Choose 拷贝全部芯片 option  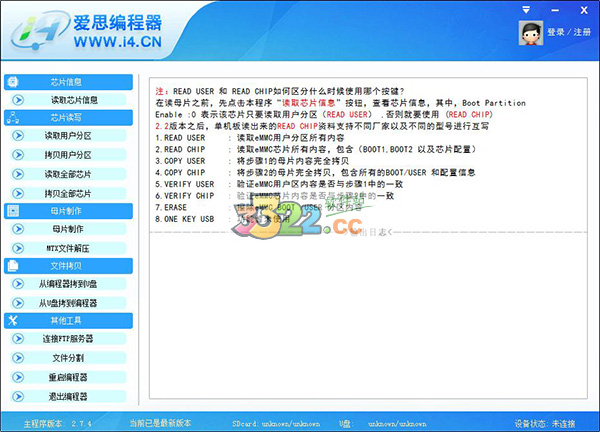(x=68, y=193)
